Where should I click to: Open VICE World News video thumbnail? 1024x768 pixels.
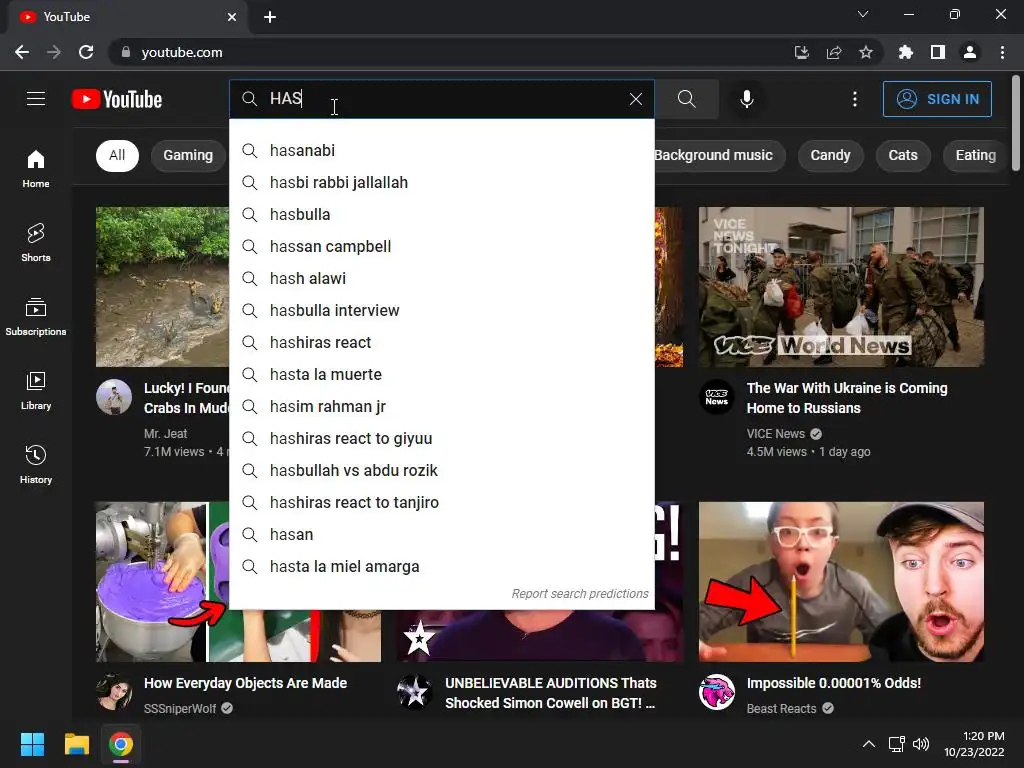point(841,287)
